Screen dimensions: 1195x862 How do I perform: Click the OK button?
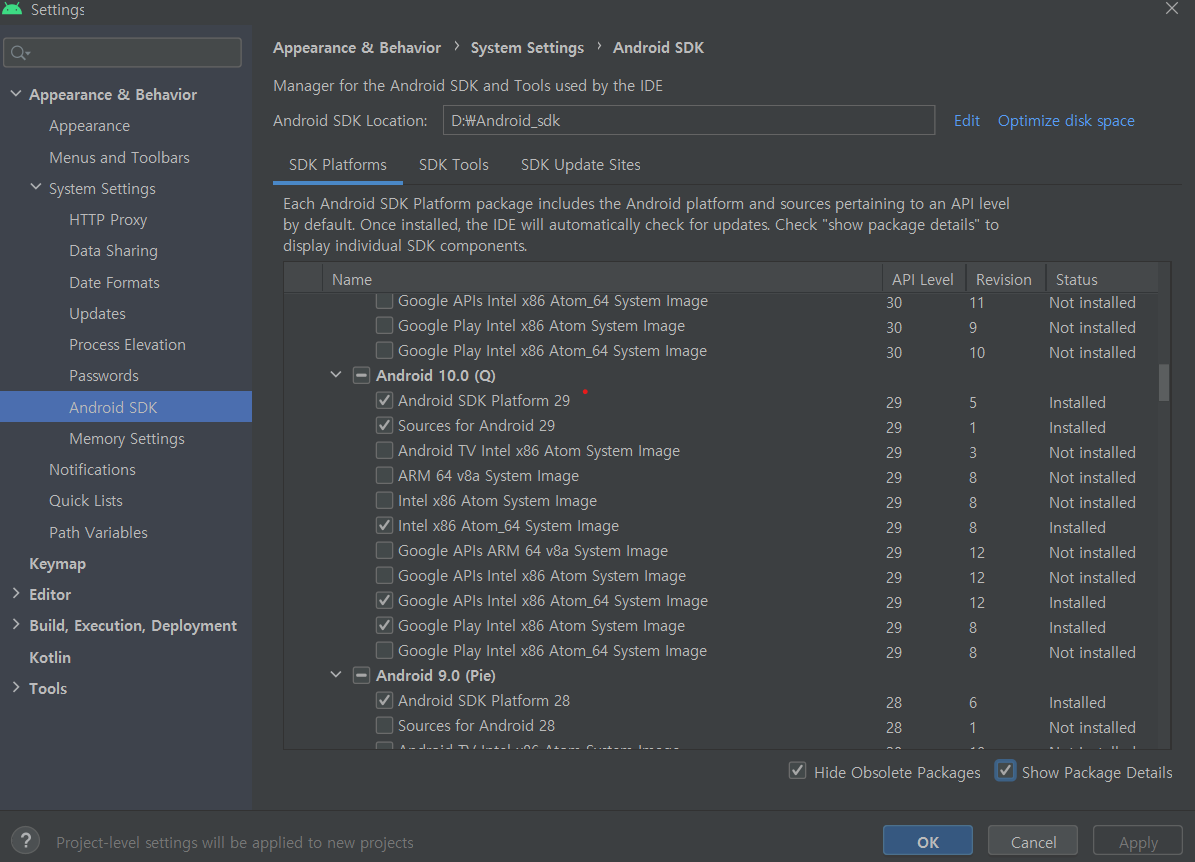[927, 841]
